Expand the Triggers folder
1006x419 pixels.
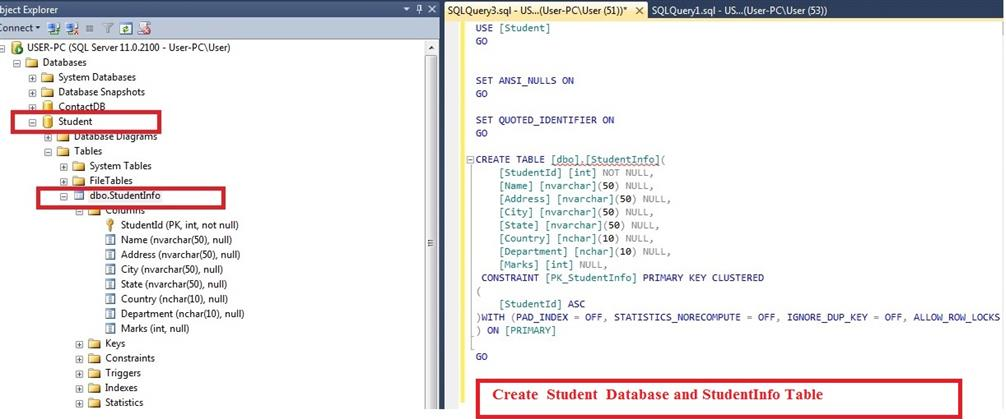pos(80,373)
